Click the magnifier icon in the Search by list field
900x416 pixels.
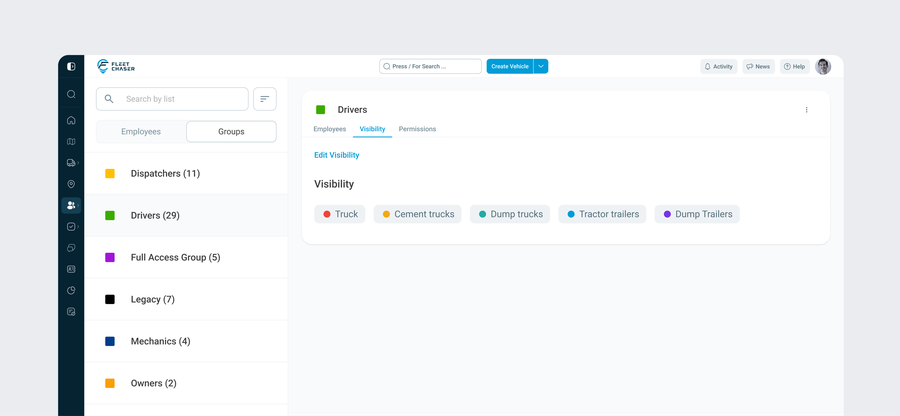[x=109, y=99]
